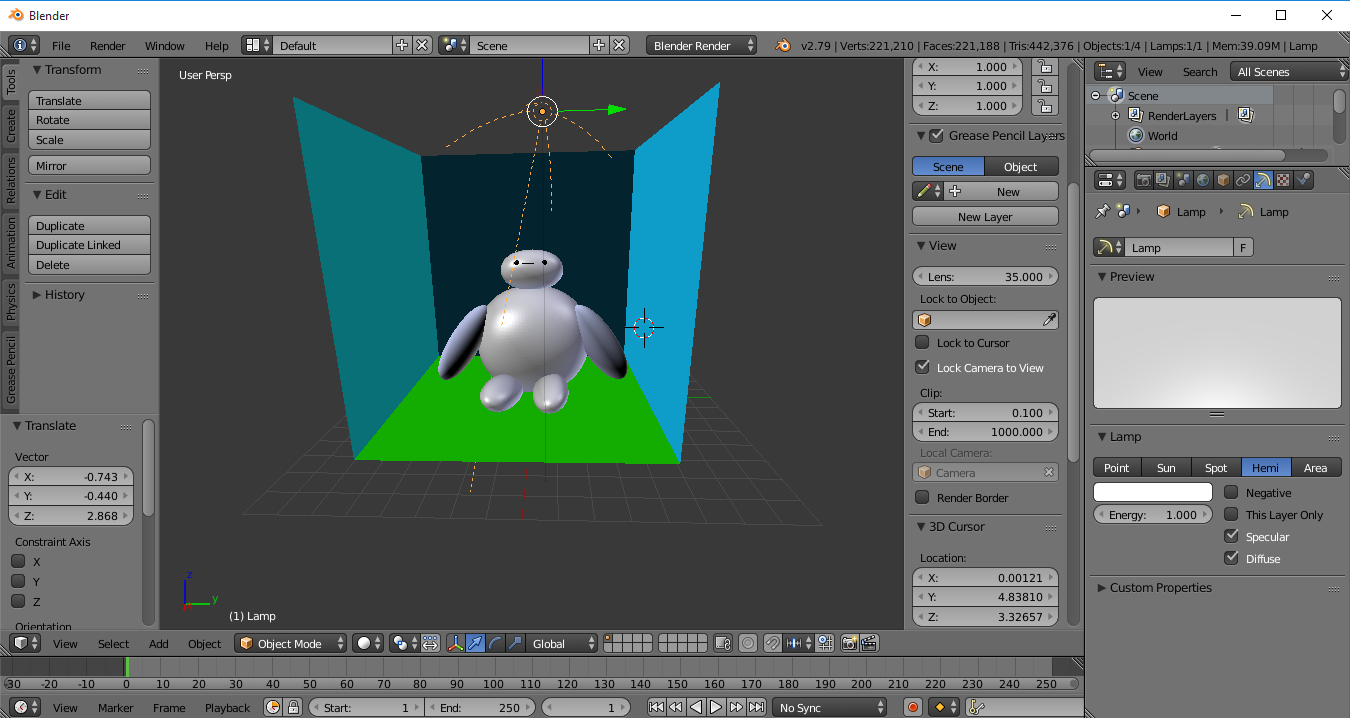Open the File menu
This screenshot has height=718, width=1350.
[x=61, y=45]
